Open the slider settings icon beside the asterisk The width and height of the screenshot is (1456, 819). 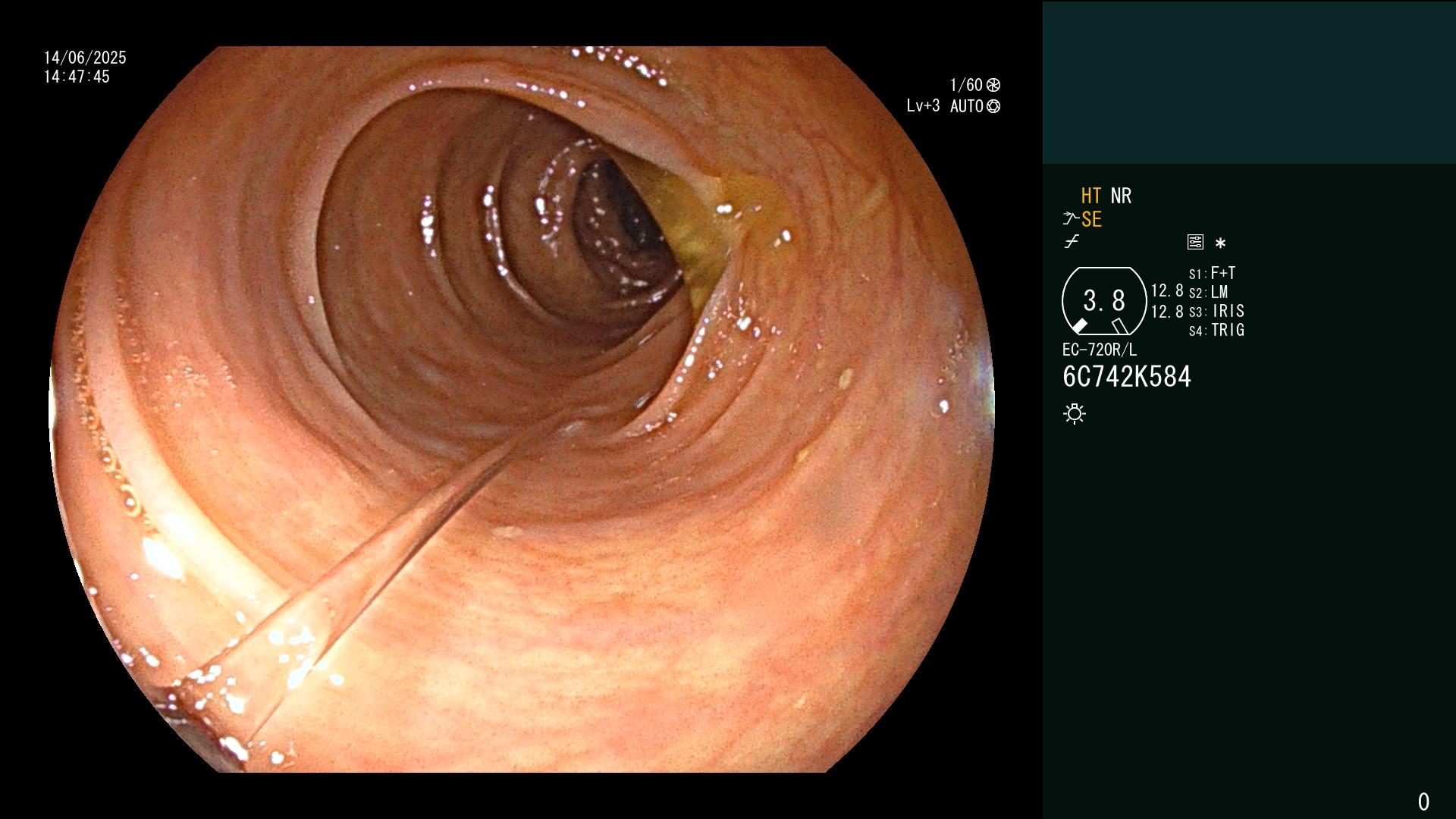click(1195, 242)
